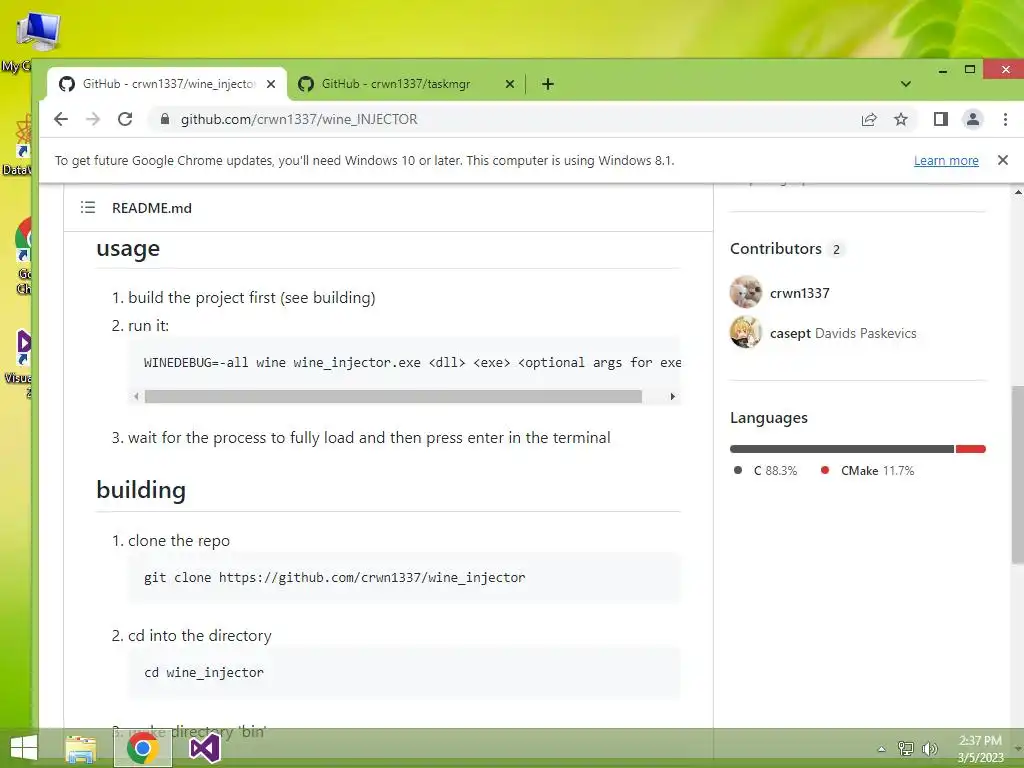
Task: Open the tab search dropdown chevron
Action: click(x=905, y=84)
